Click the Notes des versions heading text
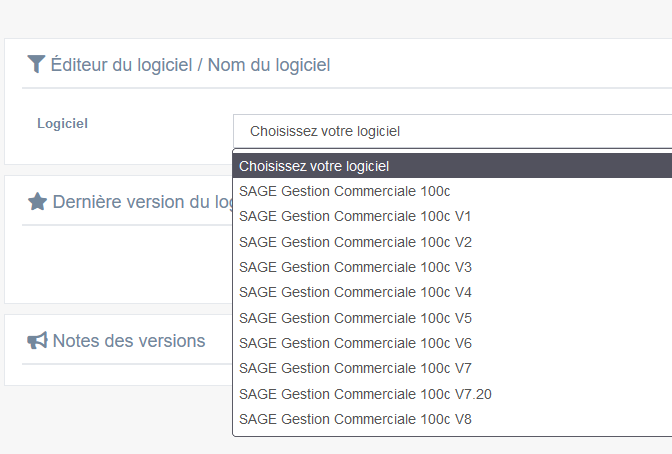672x454 pixels. [x=128, y=341]
